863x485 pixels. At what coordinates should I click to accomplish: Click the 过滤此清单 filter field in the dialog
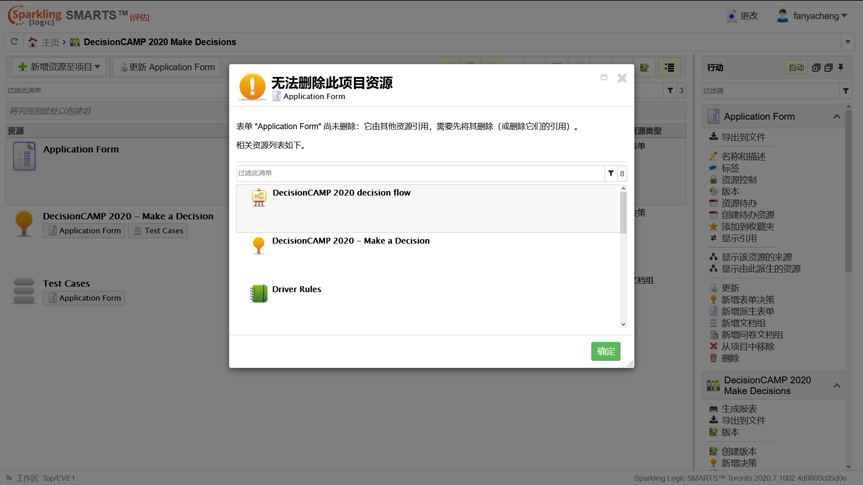pos(420,173)
